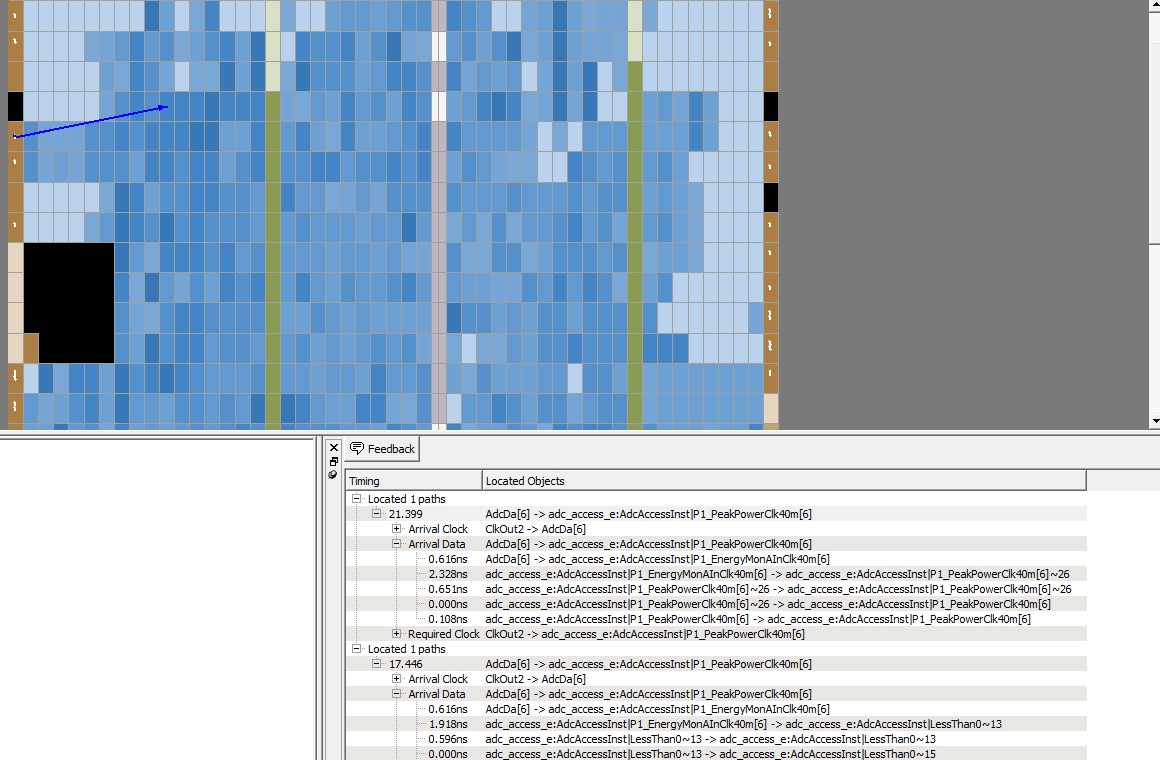Select the 0.108ns delay row
This screenshot has height=760, width=1160.
448,619
